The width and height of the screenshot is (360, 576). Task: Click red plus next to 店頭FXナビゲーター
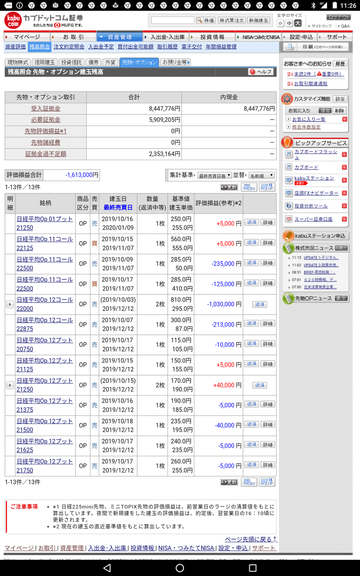coord(344,193)
